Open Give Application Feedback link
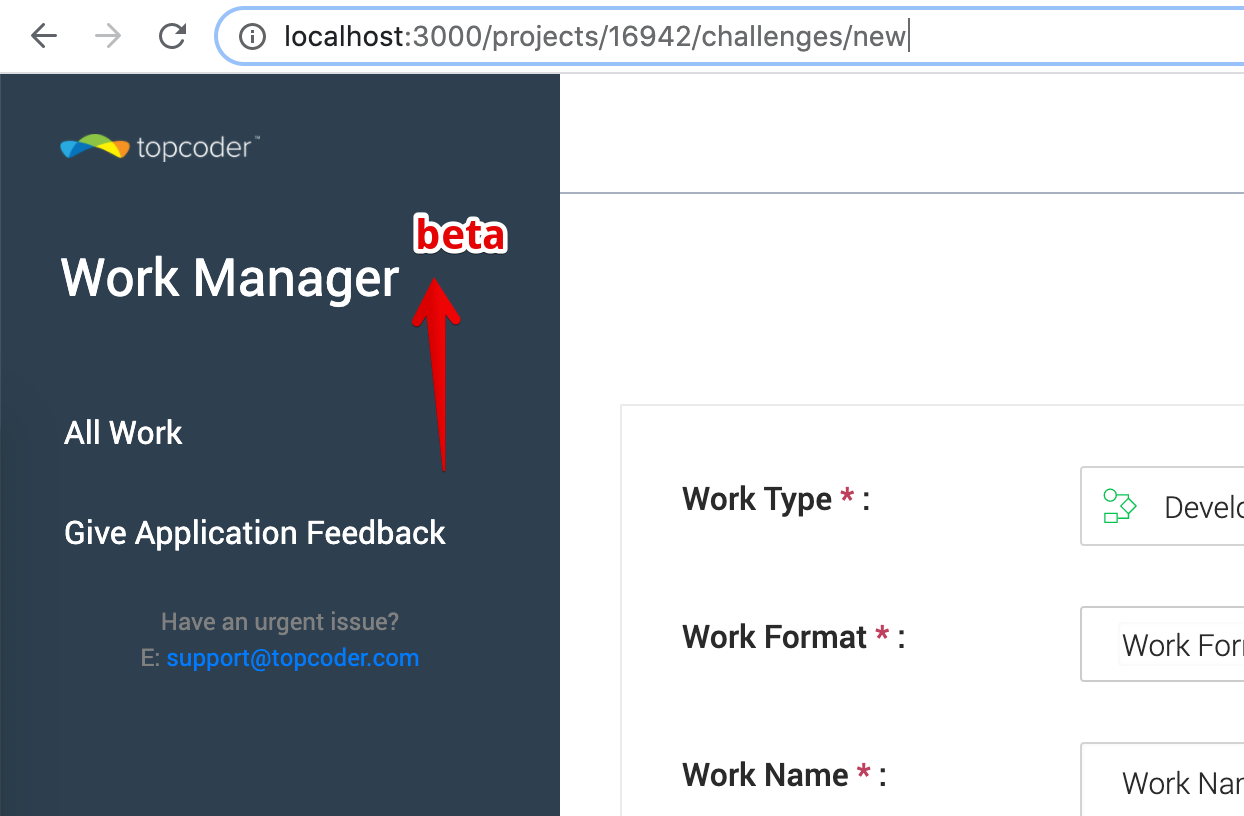The height and width of the screenshot is (816, 1244). click(x=255, y=533)
